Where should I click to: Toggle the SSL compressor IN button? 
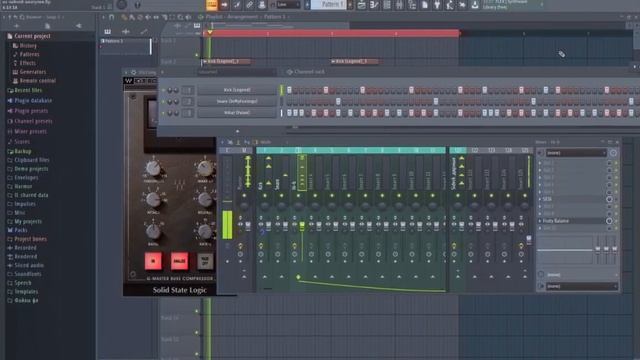click(153, 261)
